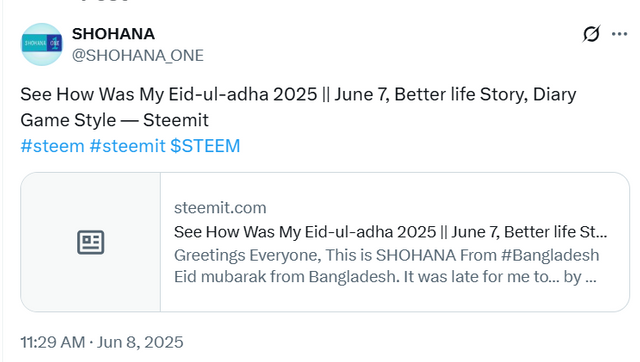Screen dimensions: 640x362
Task: Open the three-dot More options menu
Action: click(x=619, y=34)
